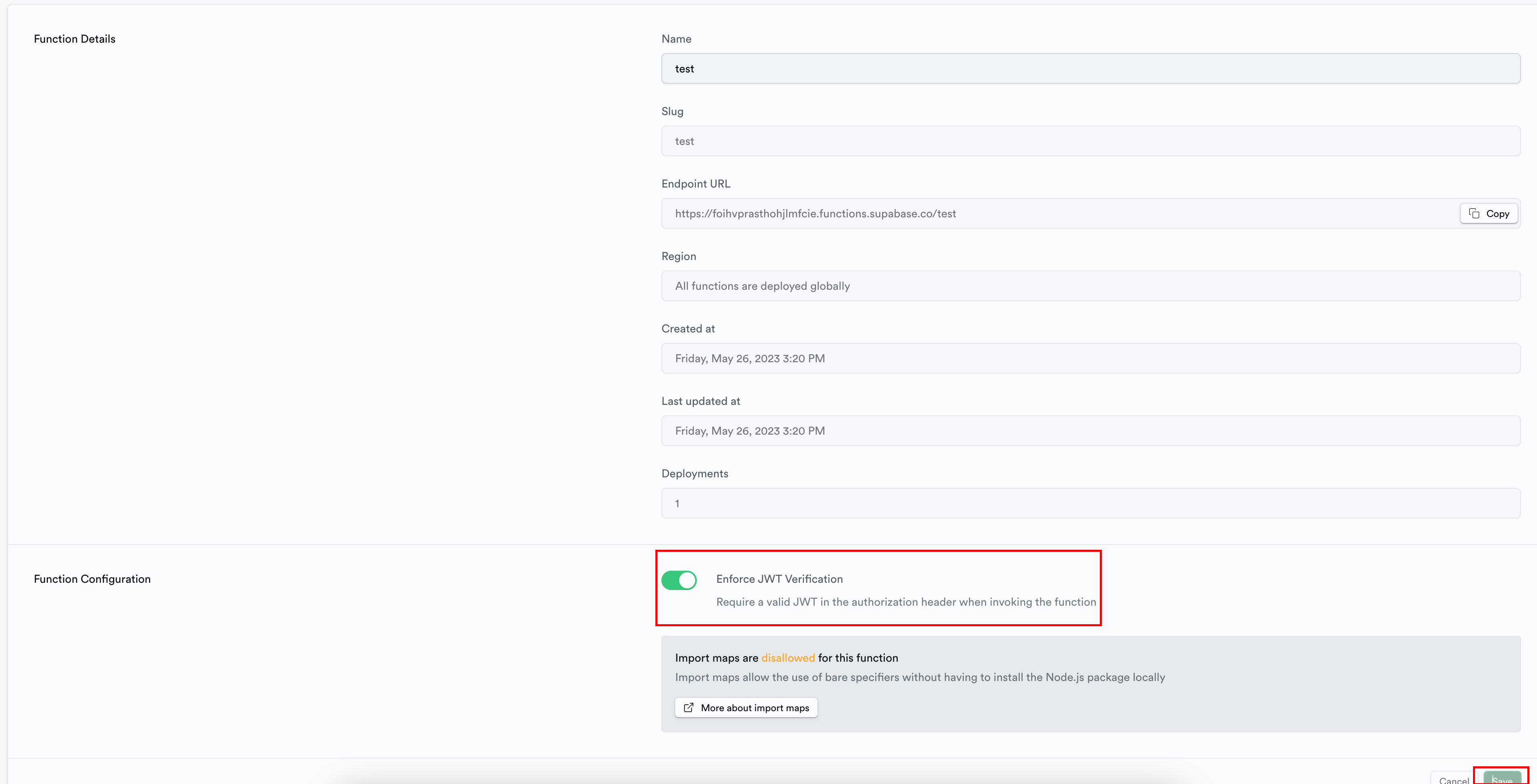Screen dimensions: 1537x784
Task: Click the Deployments count field
Action: point(1090,503)
